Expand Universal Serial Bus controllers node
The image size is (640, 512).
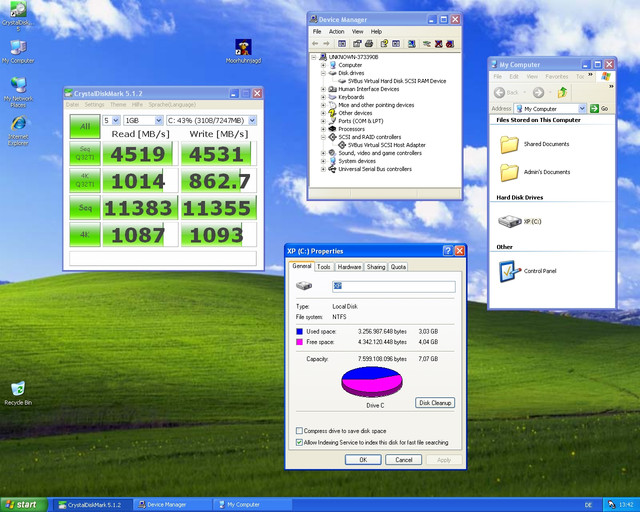(x=323, y=169)
